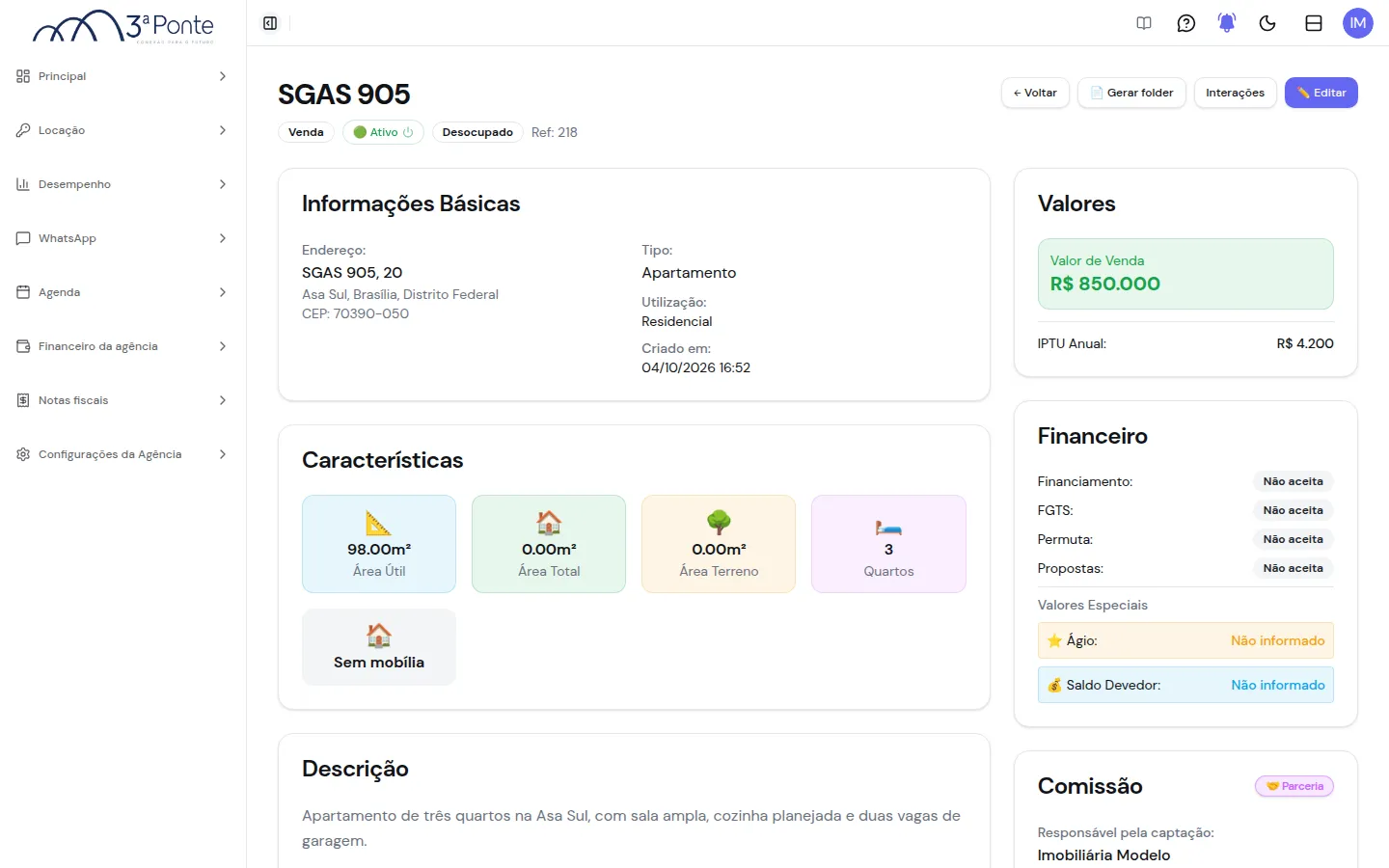This screenshot has height=868, width=1389.
Task: Edit the property with Editar button
Action: click(1321, 93)
